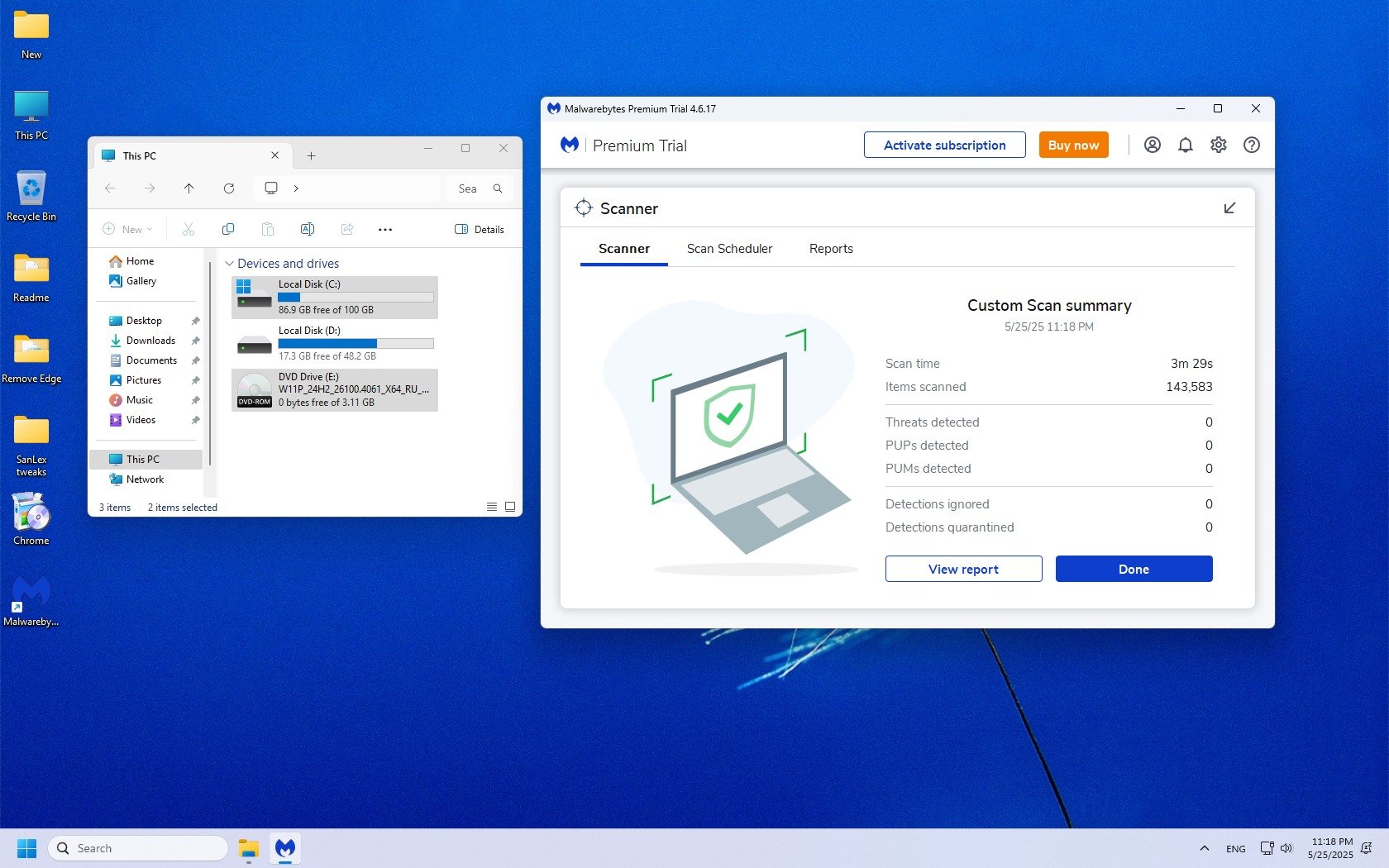Image resolution: width=1389 pixels, height=868 pixels.
Task: Switch to large thumbnails view in Explorer
Action: click(510, 507)
